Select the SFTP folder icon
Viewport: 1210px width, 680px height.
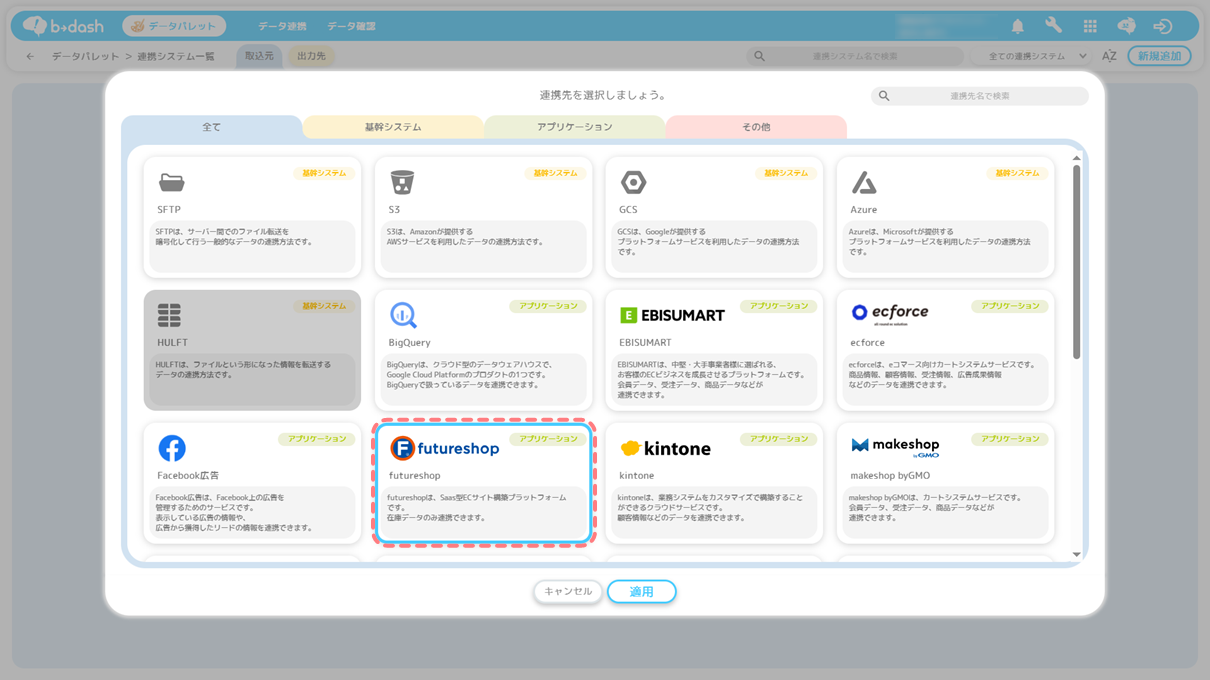point(172,183)
